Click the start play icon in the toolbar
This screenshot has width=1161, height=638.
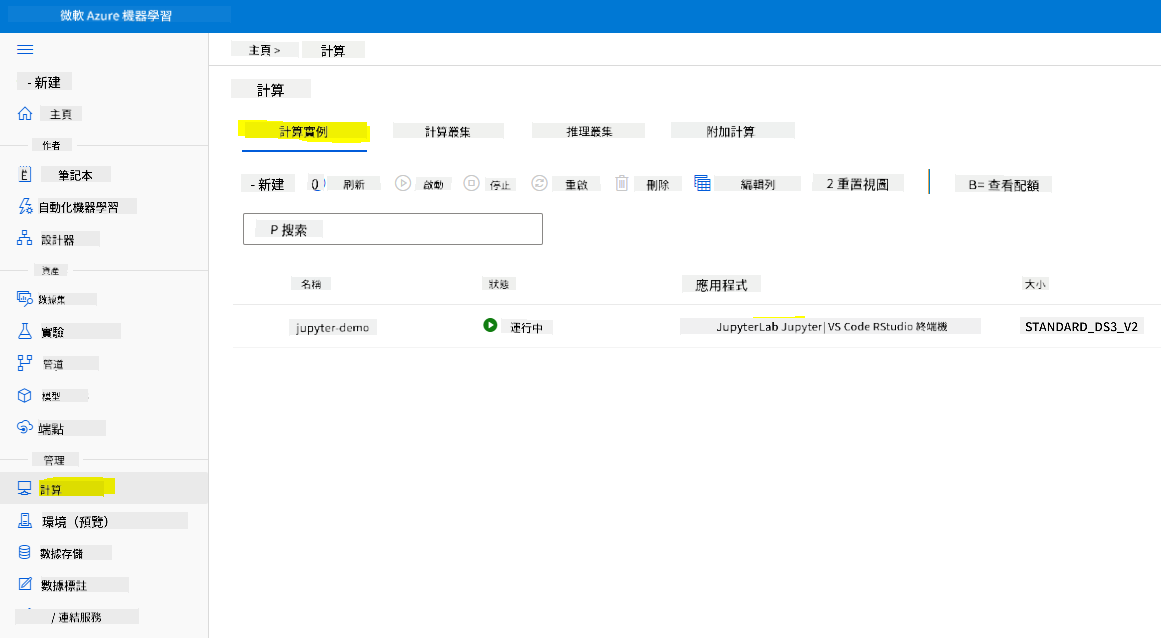(403, 183)
